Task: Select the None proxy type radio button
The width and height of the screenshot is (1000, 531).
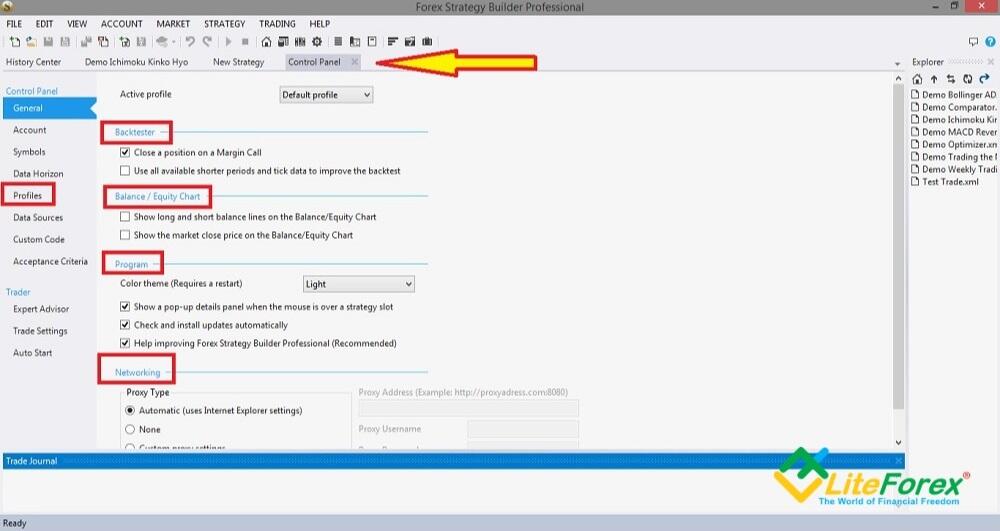Action: [x=129, y=429]
